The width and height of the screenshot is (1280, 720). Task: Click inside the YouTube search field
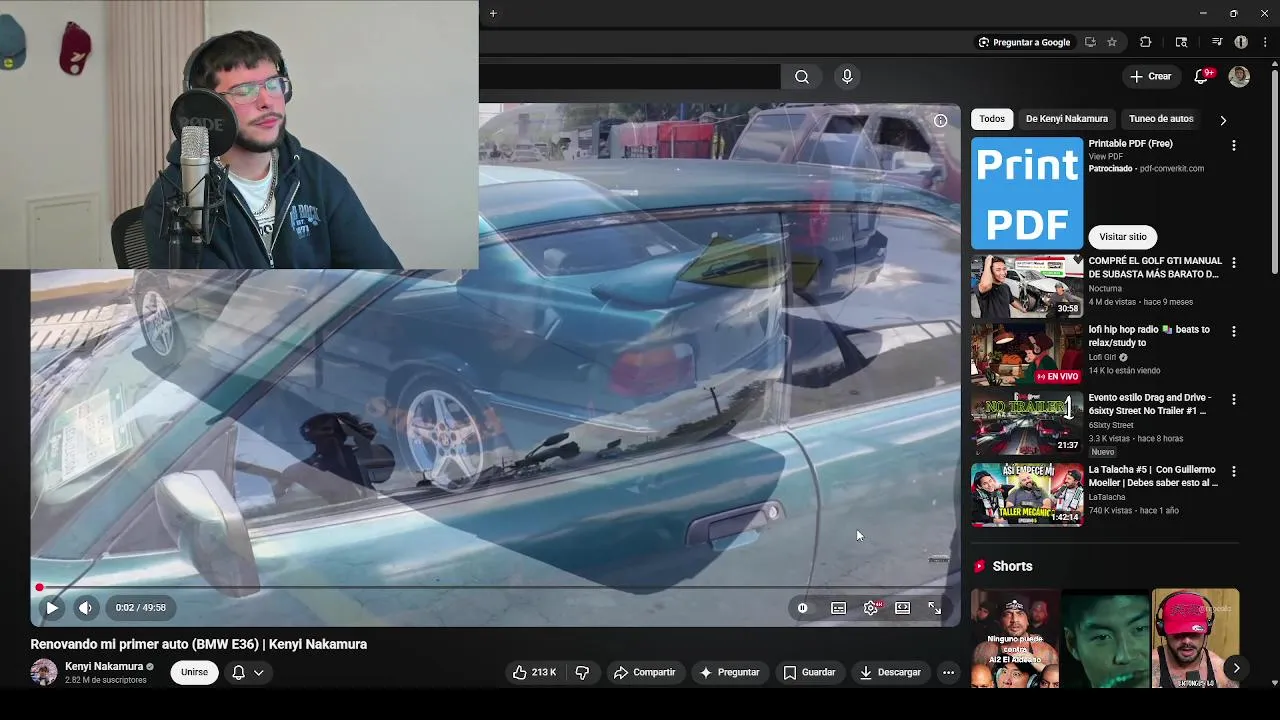630,76
